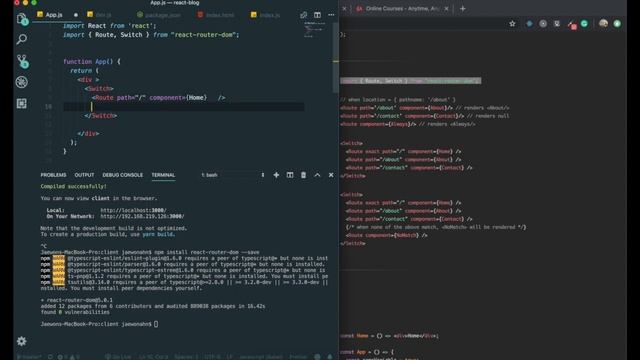Click the Spaces indentation status bar item

pos(186,357)
